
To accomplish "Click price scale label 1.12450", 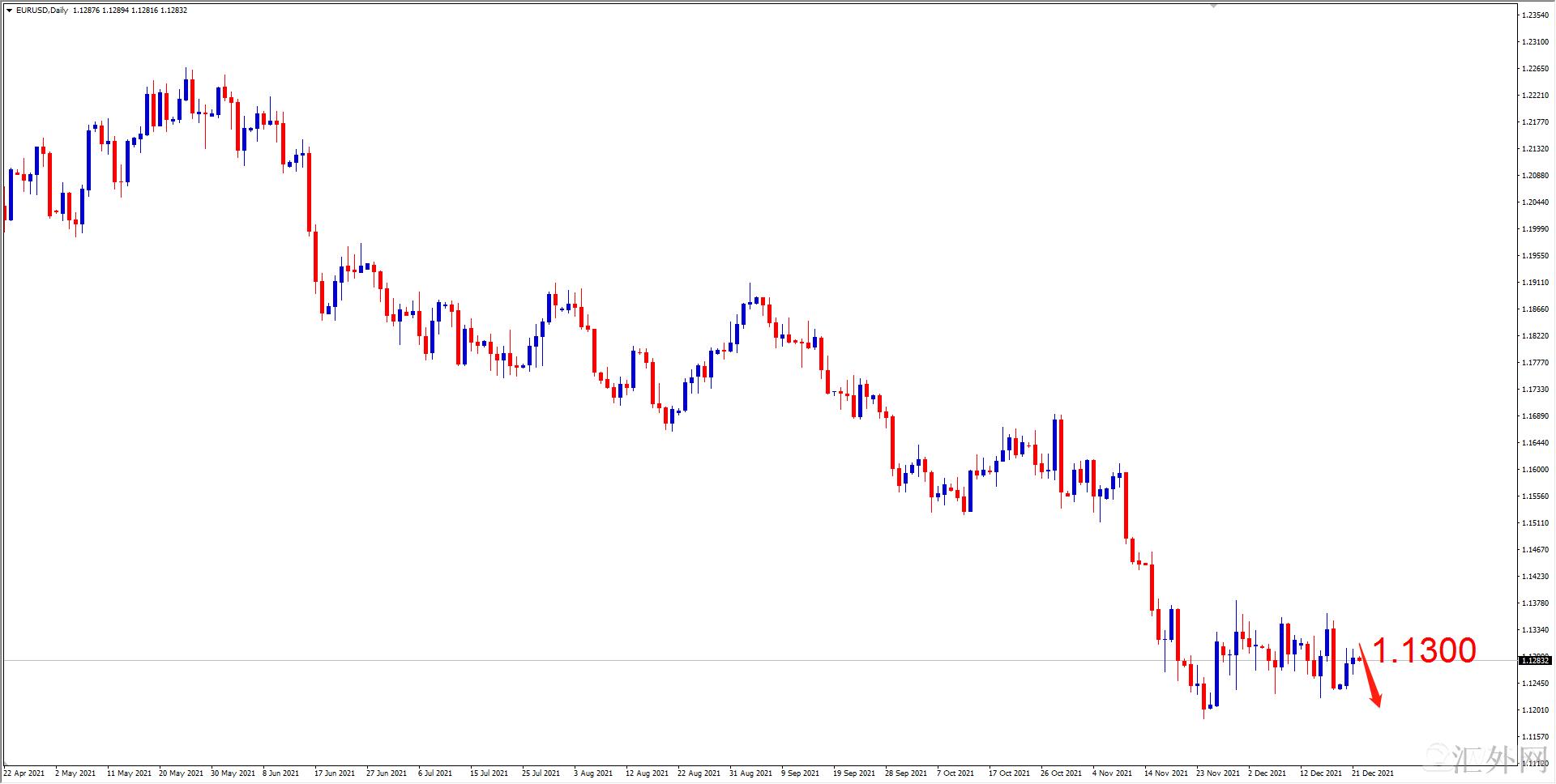I will coord(1535,684).
